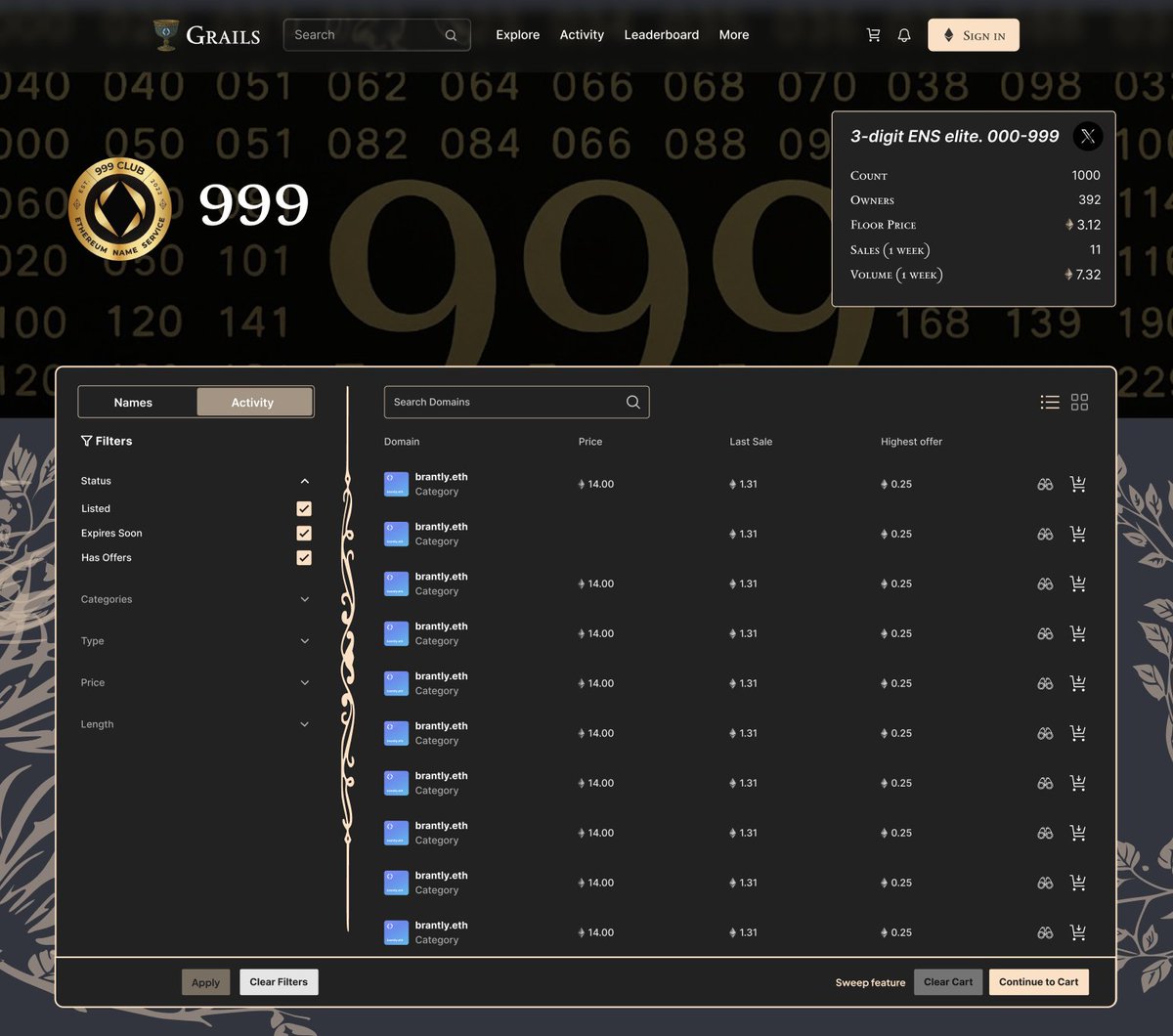Open the X (Twitter) link icon

[1088, 136]
